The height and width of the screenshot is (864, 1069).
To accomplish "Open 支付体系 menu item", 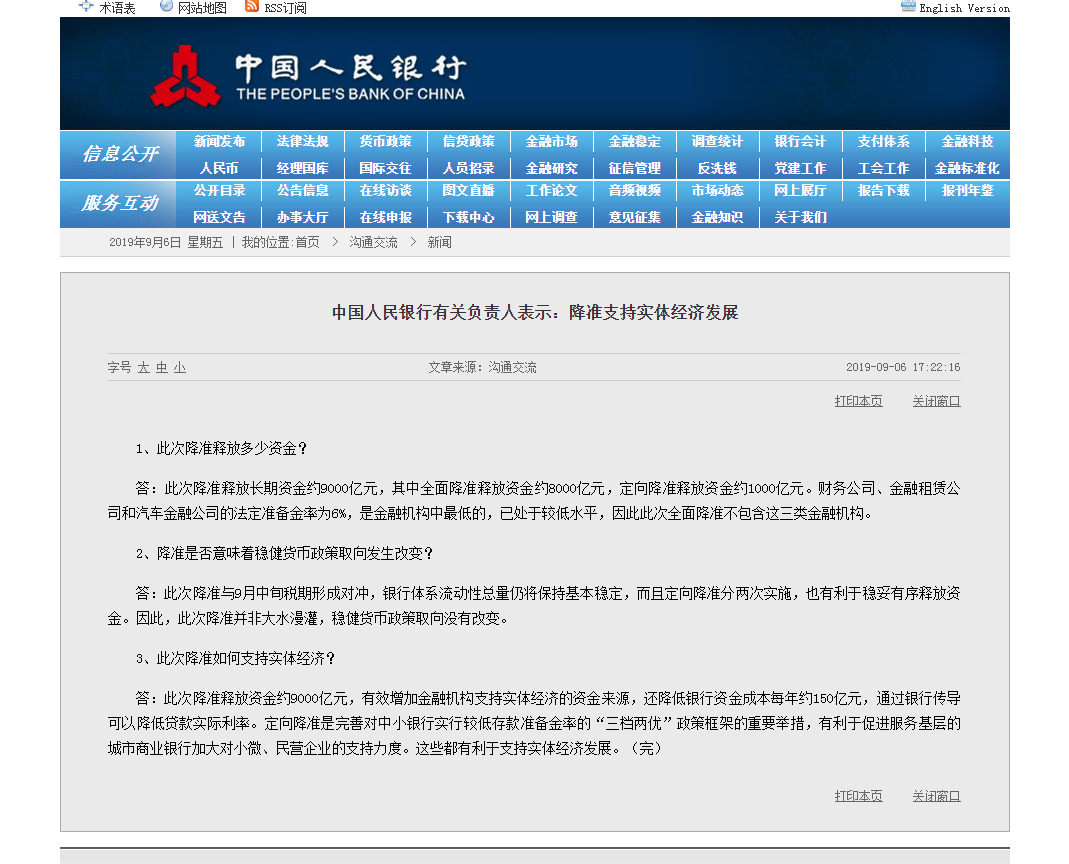I will coord(884,141).
